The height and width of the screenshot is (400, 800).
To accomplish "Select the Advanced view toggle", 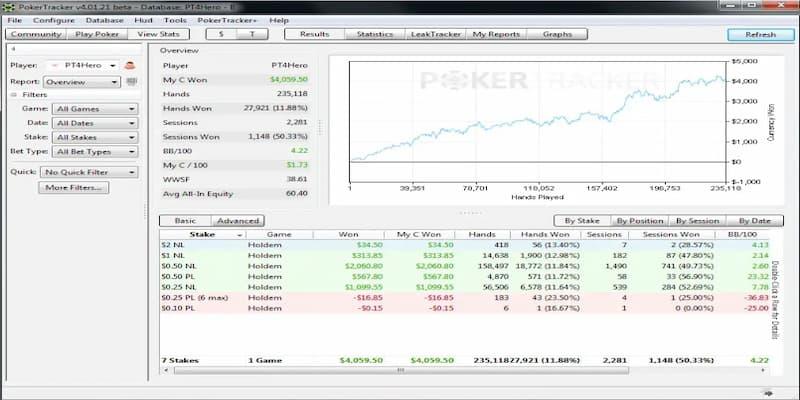I will (238, 221).
